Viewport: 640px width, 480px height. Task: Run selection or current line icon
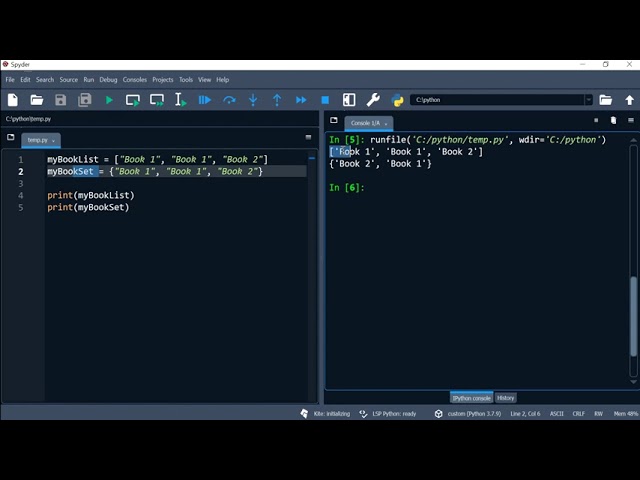(x=180, y=100)
